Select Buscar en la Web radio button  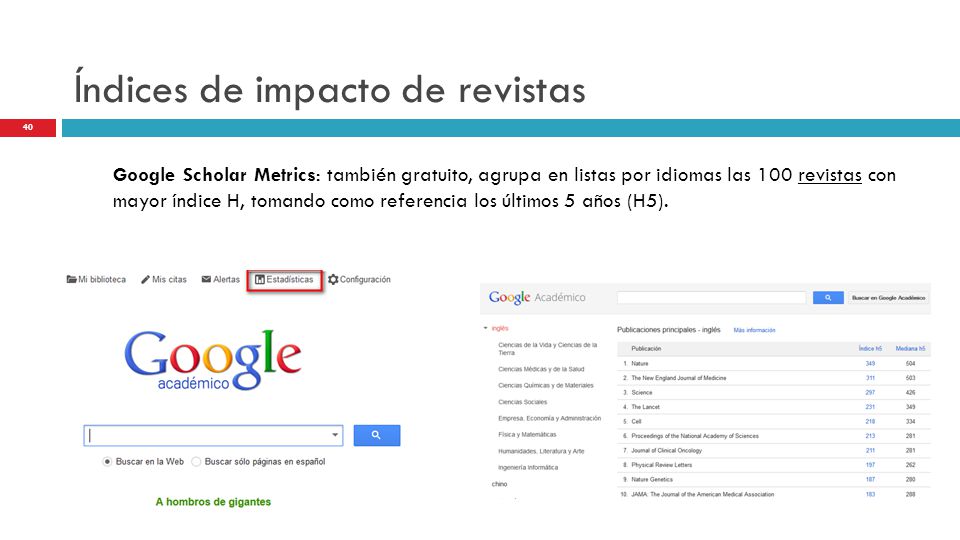(x=107, y=462)
